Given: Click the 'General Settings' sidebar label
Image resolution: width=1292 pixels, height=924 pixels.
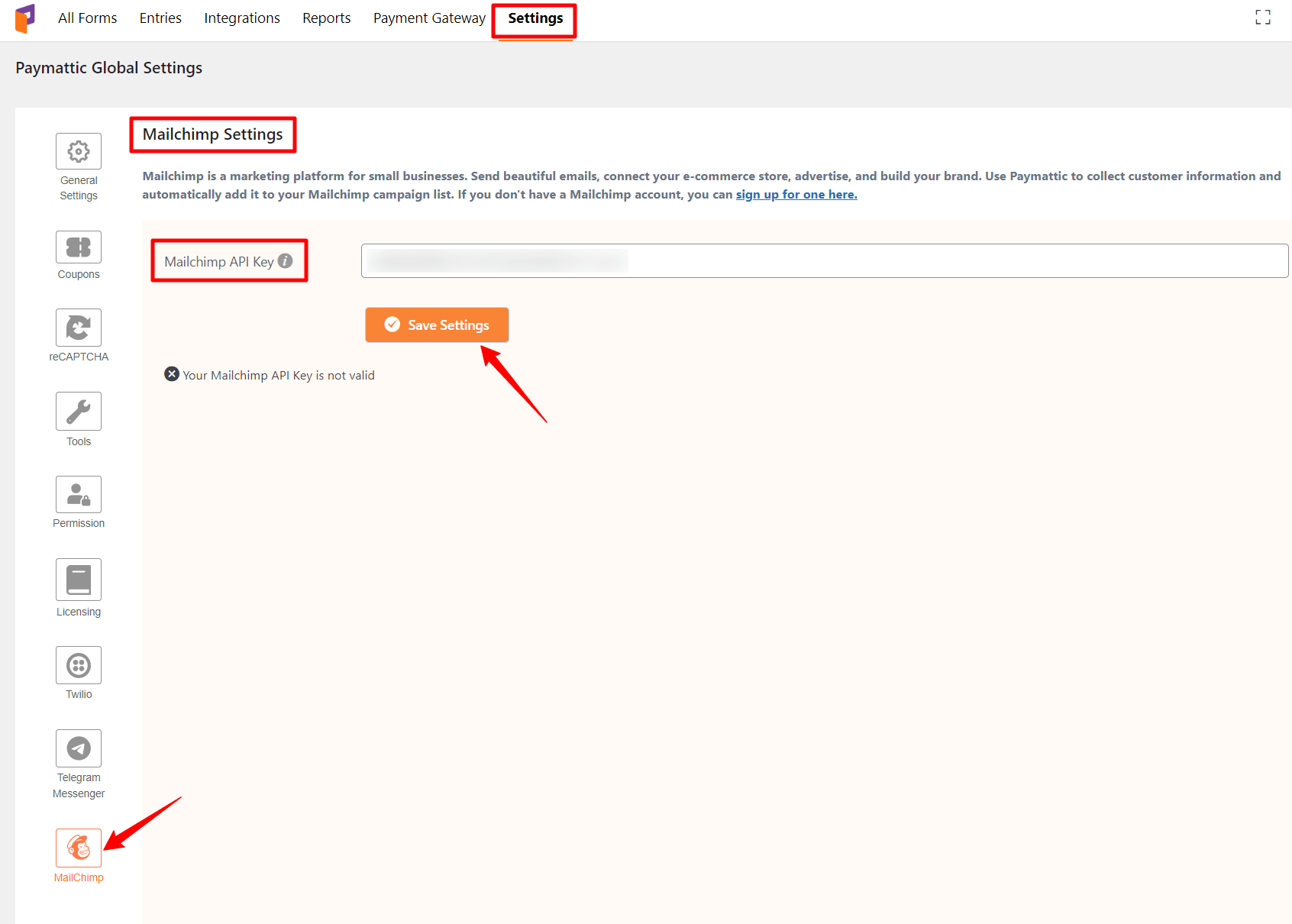Looking at the screenshot, I should [79, 188].
